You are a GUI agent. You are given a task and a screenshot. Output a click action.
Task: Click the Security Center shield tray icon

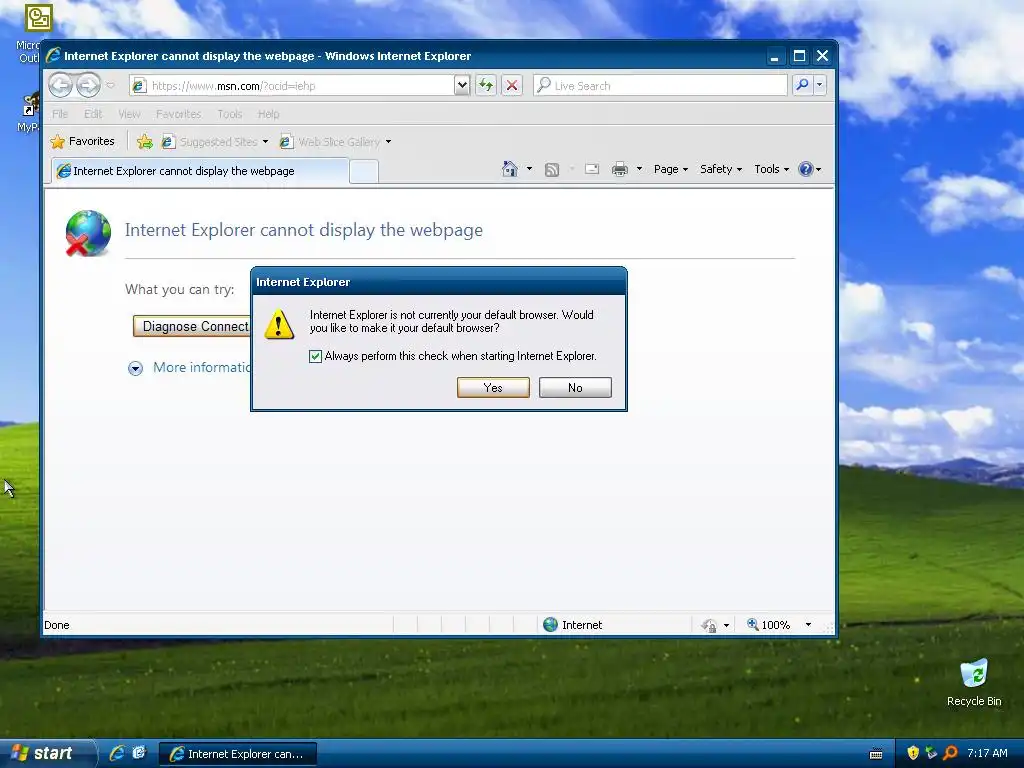pos(913,753)
